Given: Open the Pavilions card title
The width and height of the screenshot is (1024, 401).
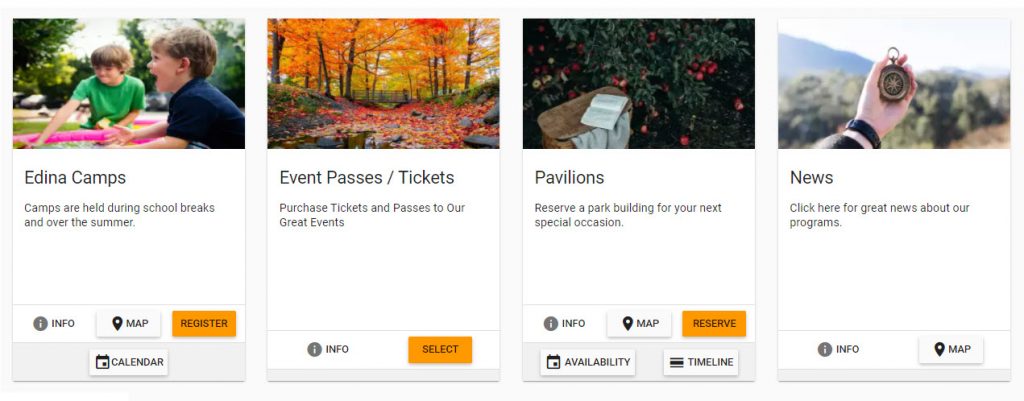Looking at the screenshot, I should click(569, 178).
